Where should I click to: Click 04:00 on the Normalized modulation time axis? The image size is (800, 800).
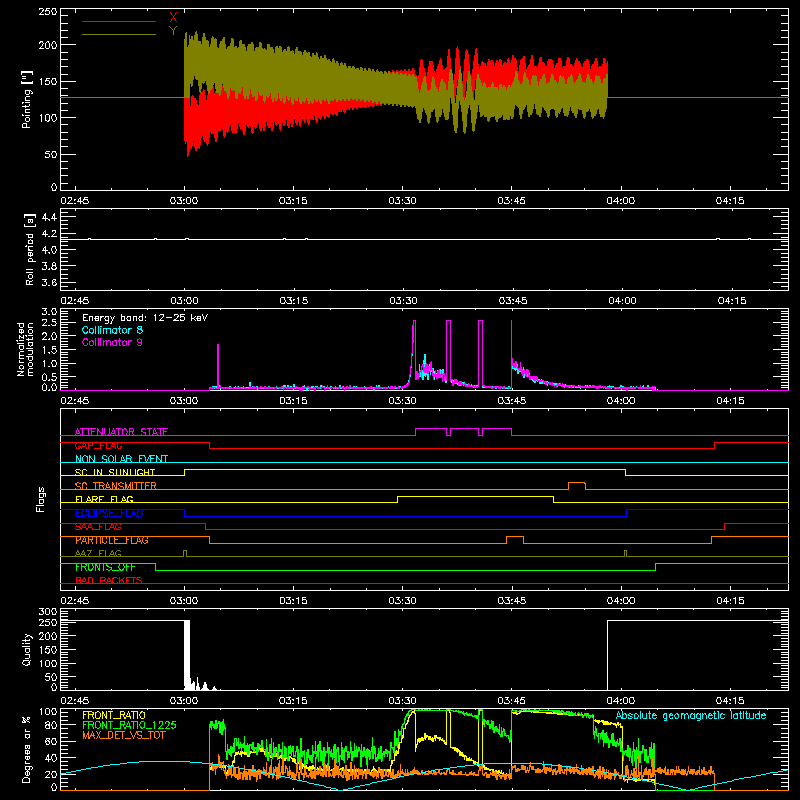621,401
